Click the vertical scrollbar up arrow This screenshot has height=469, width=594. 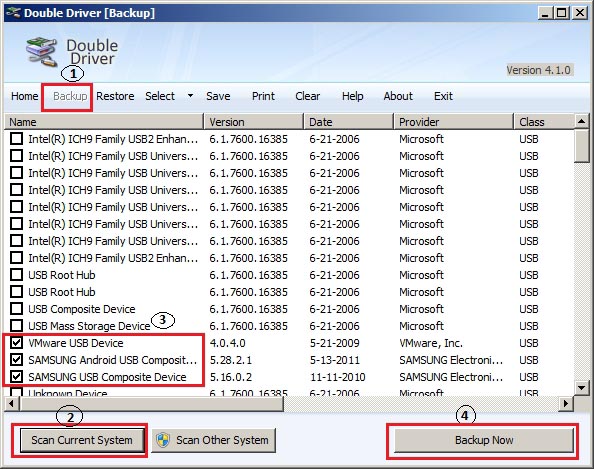tap(581, 121)
